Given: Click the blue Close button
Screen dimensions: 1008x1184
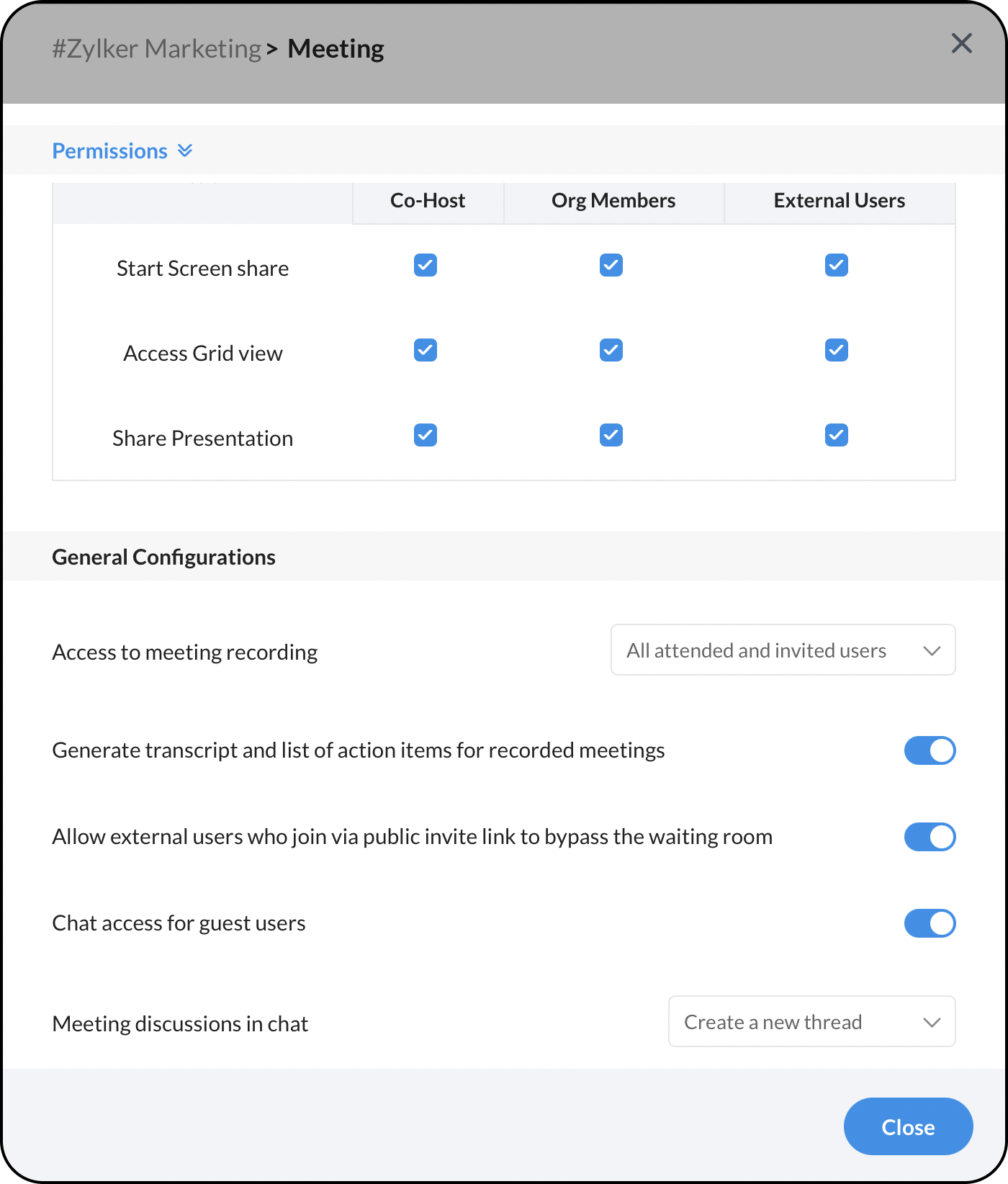Looking at the screenshot, I should (908, 1127).
